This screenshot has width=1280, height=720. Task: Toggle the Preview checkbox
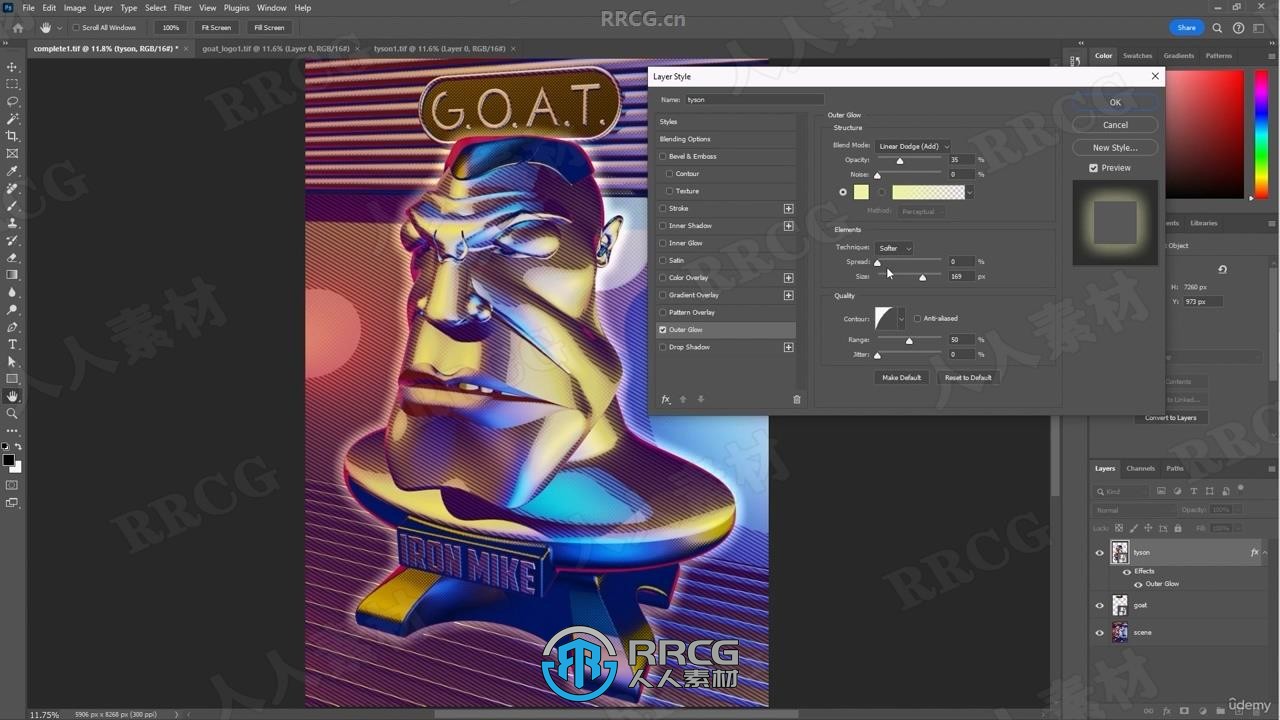[x=1093, y=168]
